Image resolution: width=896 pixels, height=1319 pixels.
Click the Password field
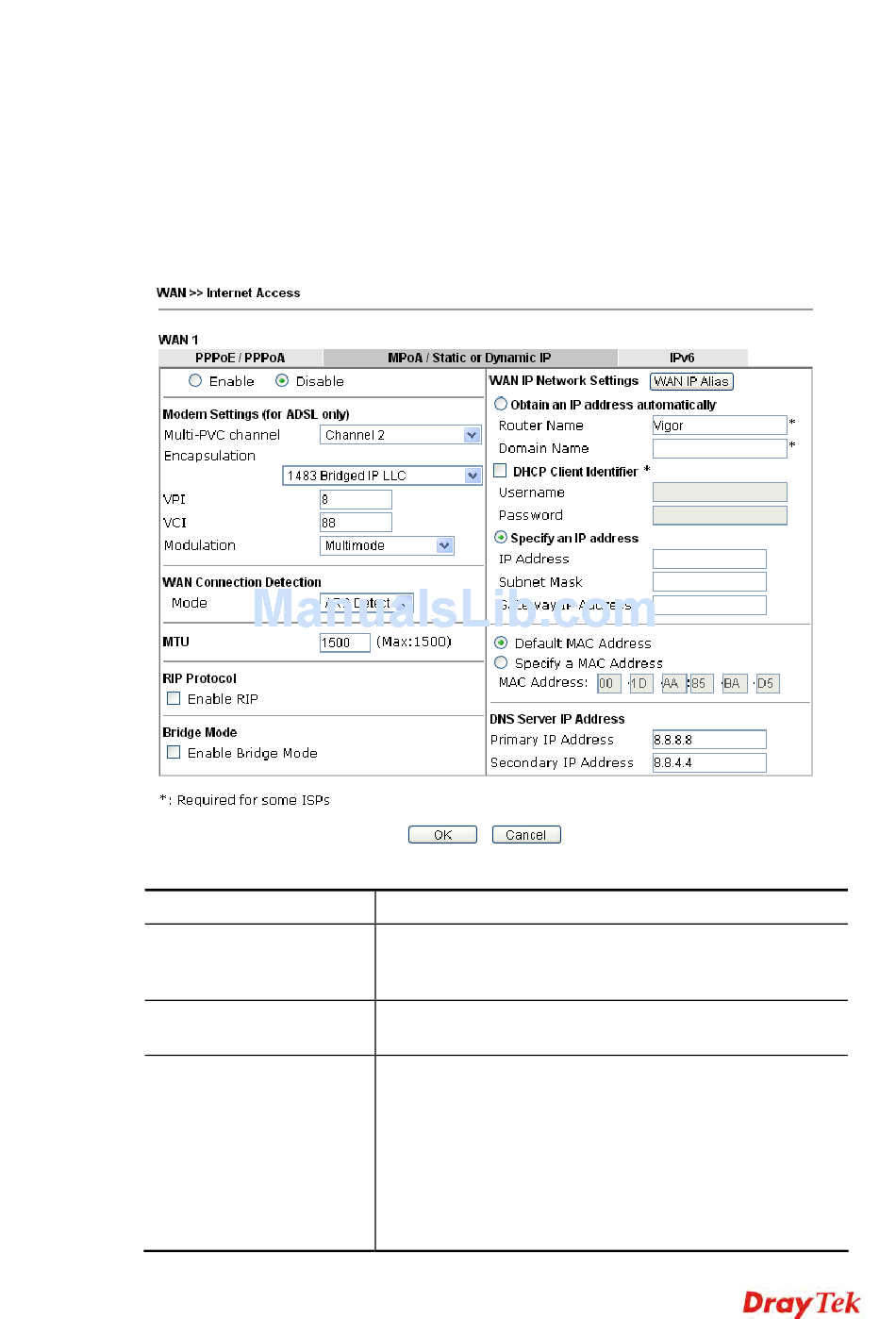click(720, 515)
